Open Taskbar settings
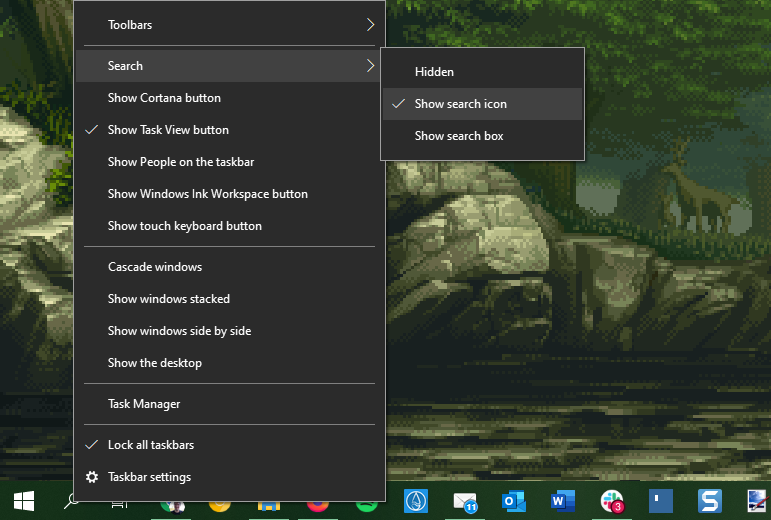Viewport: 771px width, 520px height. point(149,477)
